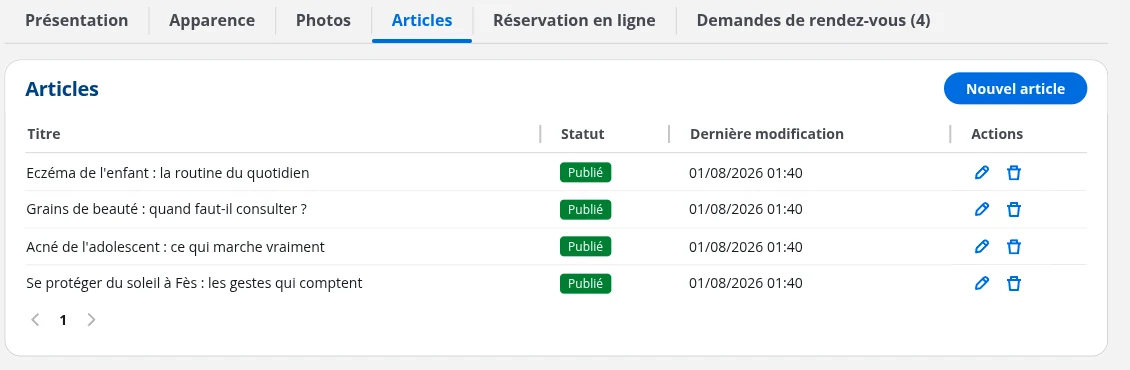Image resolution: width=1130 pixels, height=370 pixels.
Task: Sort by the Statut column header
Action: (582, 133)
